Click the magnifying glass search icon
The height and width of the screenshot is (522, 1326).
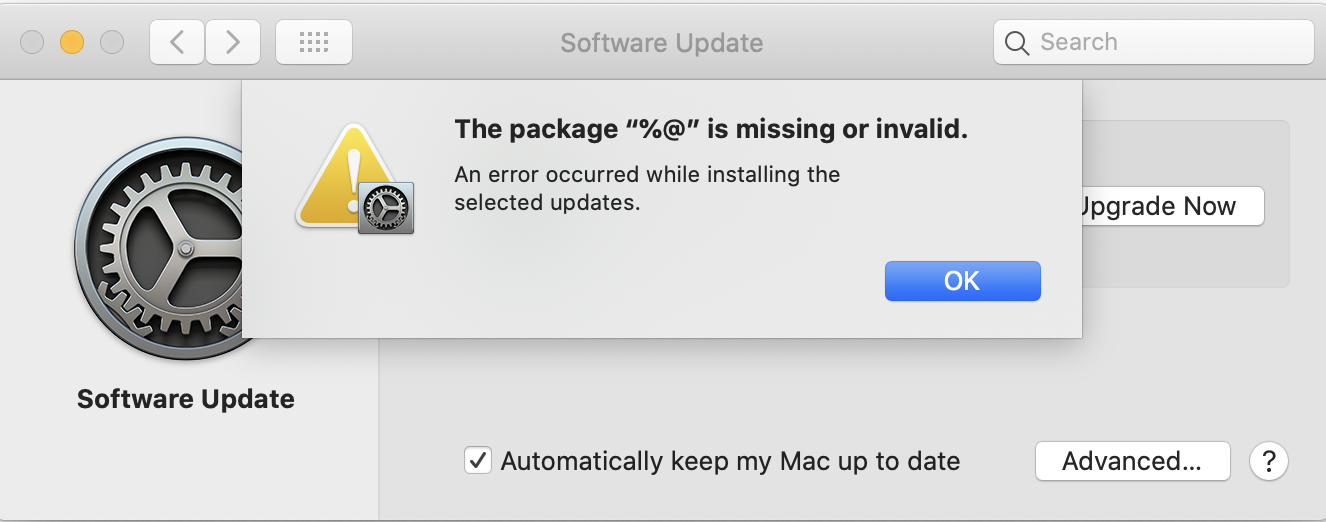(x=1017, y=43)
